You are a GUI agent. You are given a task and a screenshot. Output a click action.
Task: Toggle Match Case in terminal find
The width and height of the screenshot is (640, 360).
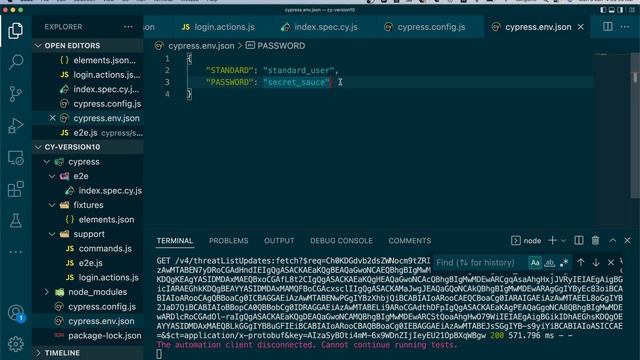535,262
